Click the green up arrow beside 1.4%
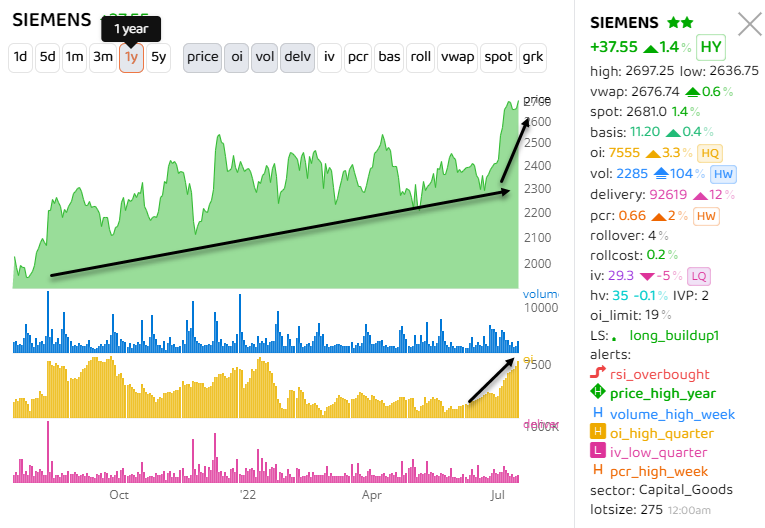 [650, 48]
